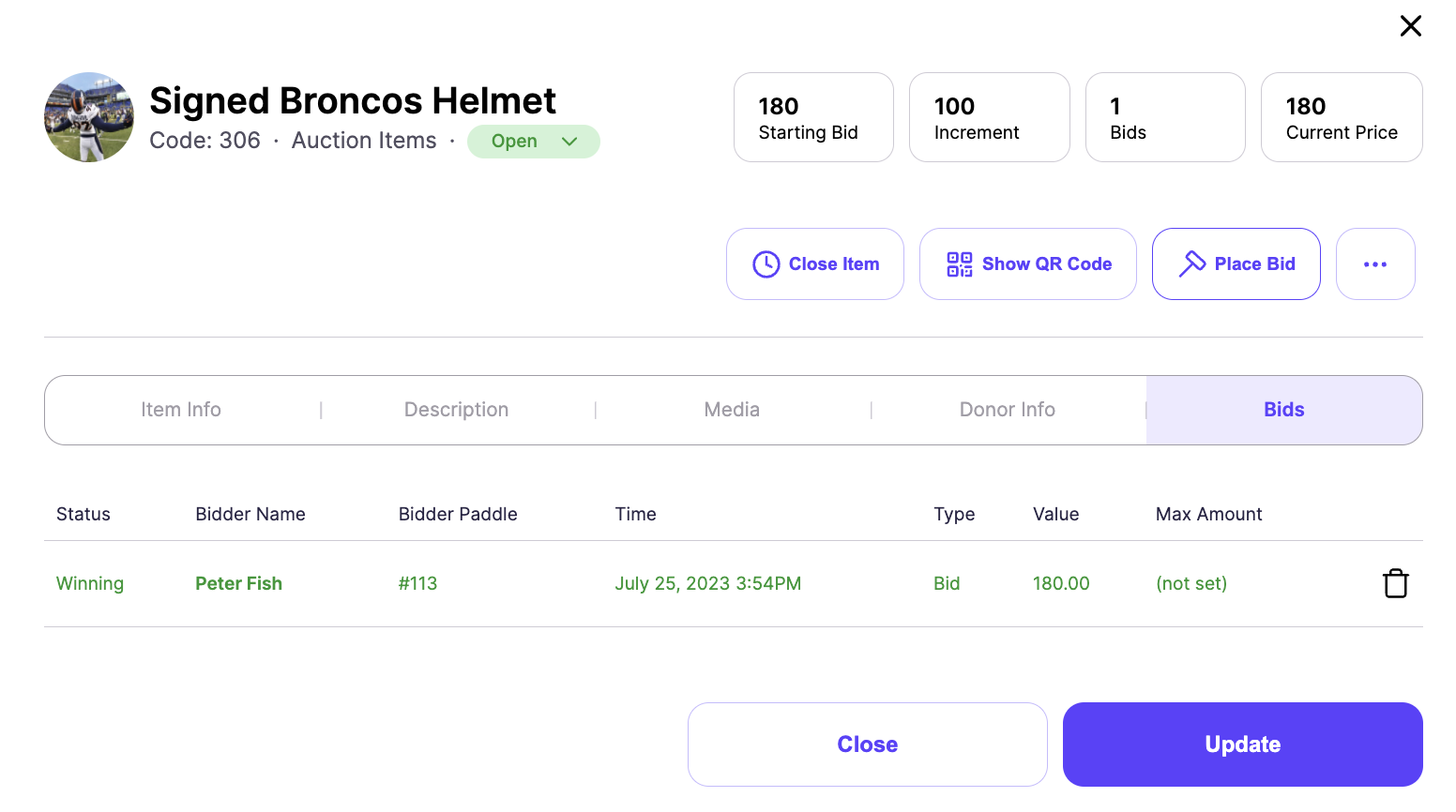1456x812 pixels.
Task: Open the Media tab
Action: 732,410
